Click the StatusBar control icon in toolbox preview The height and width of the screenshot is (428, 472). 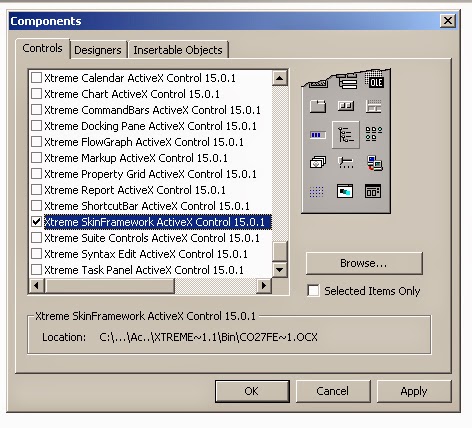(374, 106)
